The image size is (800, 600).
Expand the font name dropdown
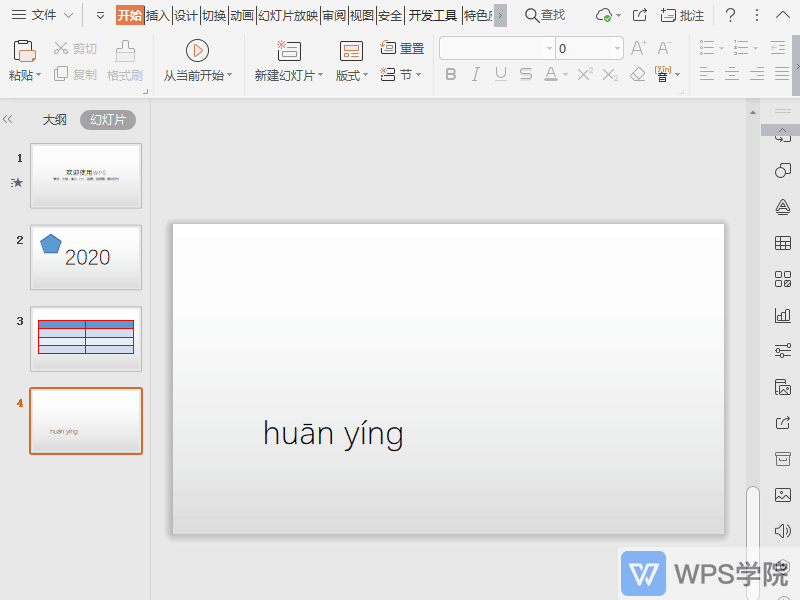549,48
